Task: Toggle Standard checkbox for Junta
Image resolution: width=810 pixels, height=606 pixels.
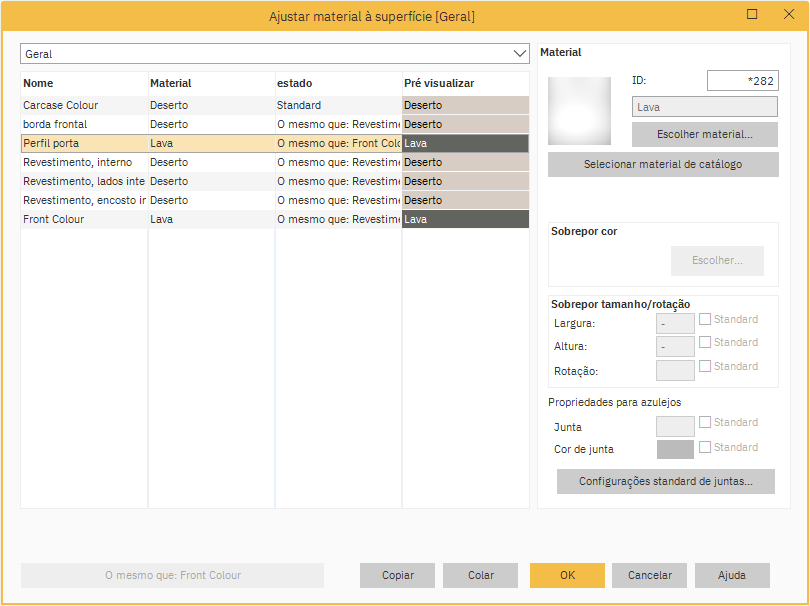Action: [x=705, y=423]
